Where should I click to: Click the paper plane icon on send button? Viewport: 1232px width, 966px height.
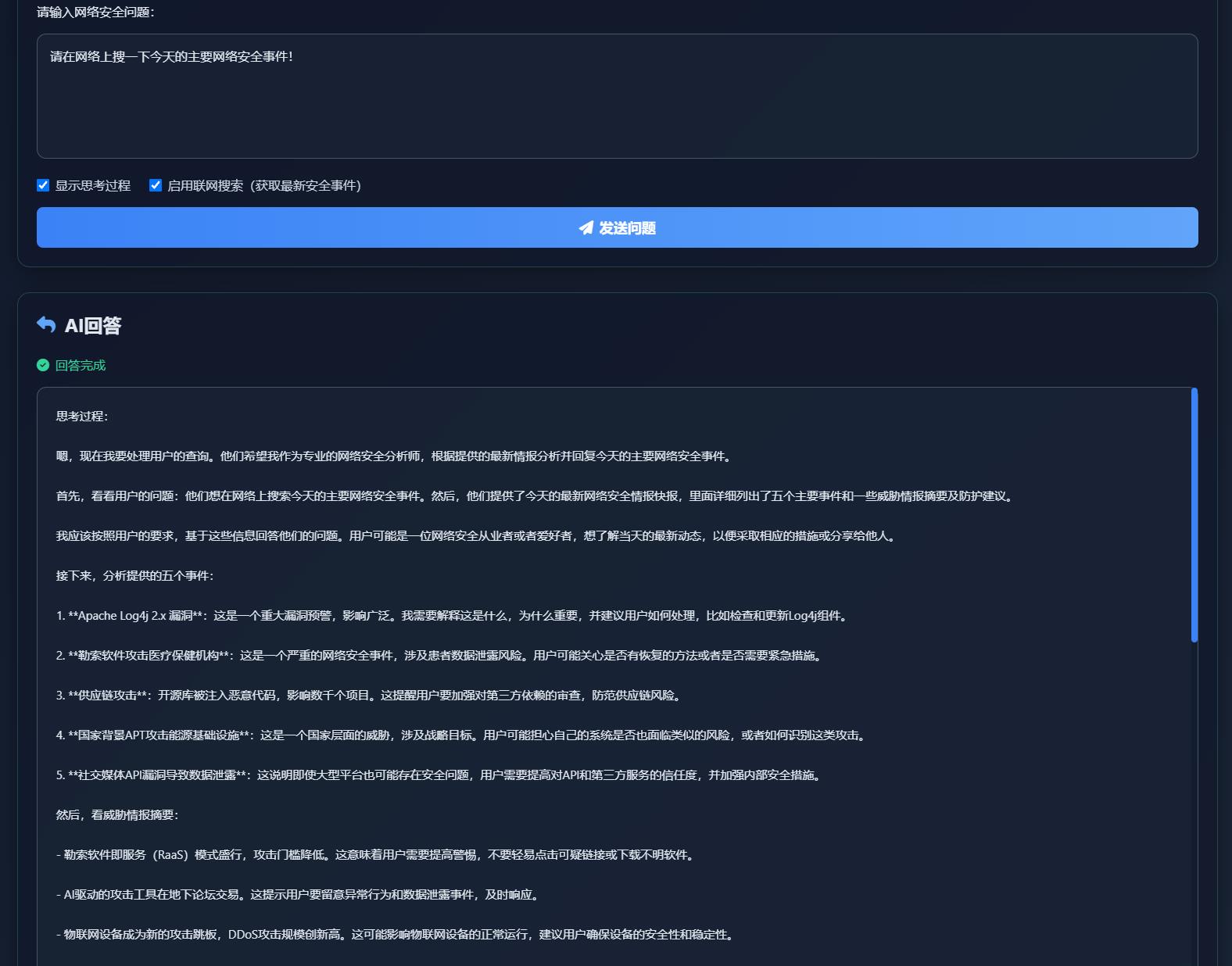[x=586, y=227]
